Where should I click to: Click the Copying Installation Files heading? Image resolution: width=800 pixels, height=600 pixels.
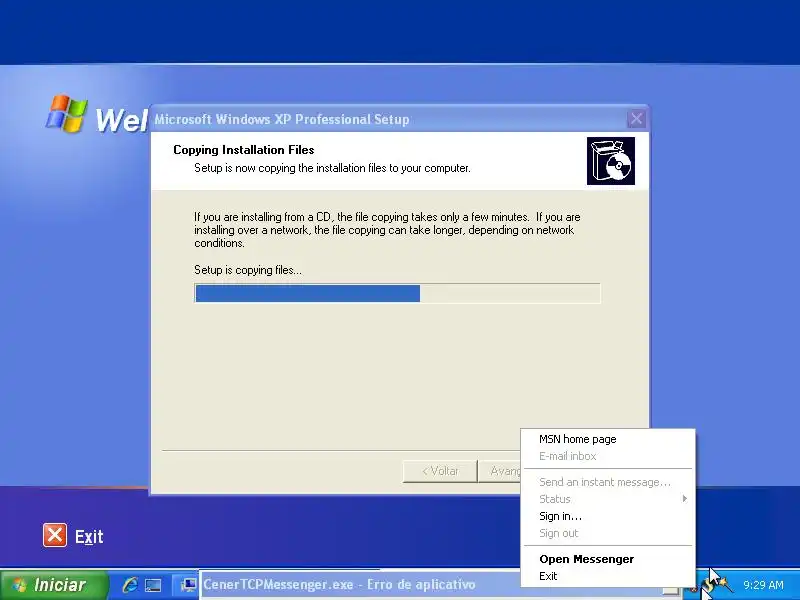tap(244, 149)
